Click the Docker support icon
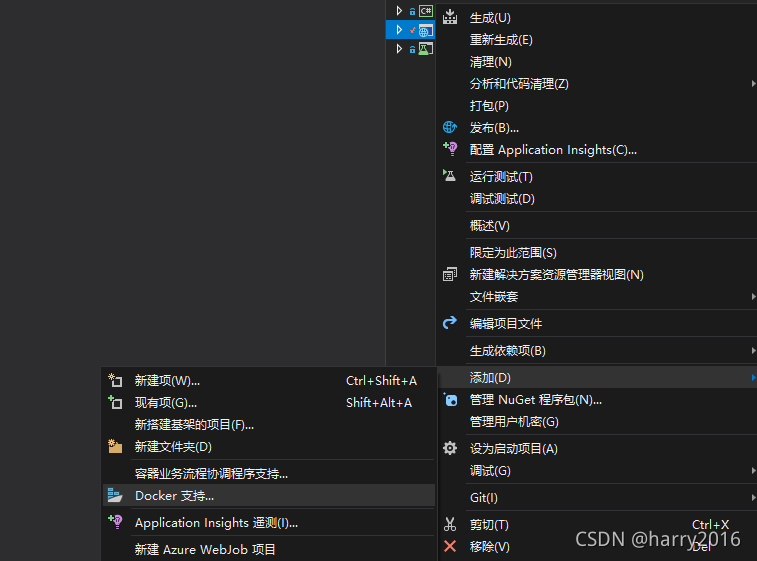Image resolution: width=757 pixels, height=561 pixels. tap(115, 495)
